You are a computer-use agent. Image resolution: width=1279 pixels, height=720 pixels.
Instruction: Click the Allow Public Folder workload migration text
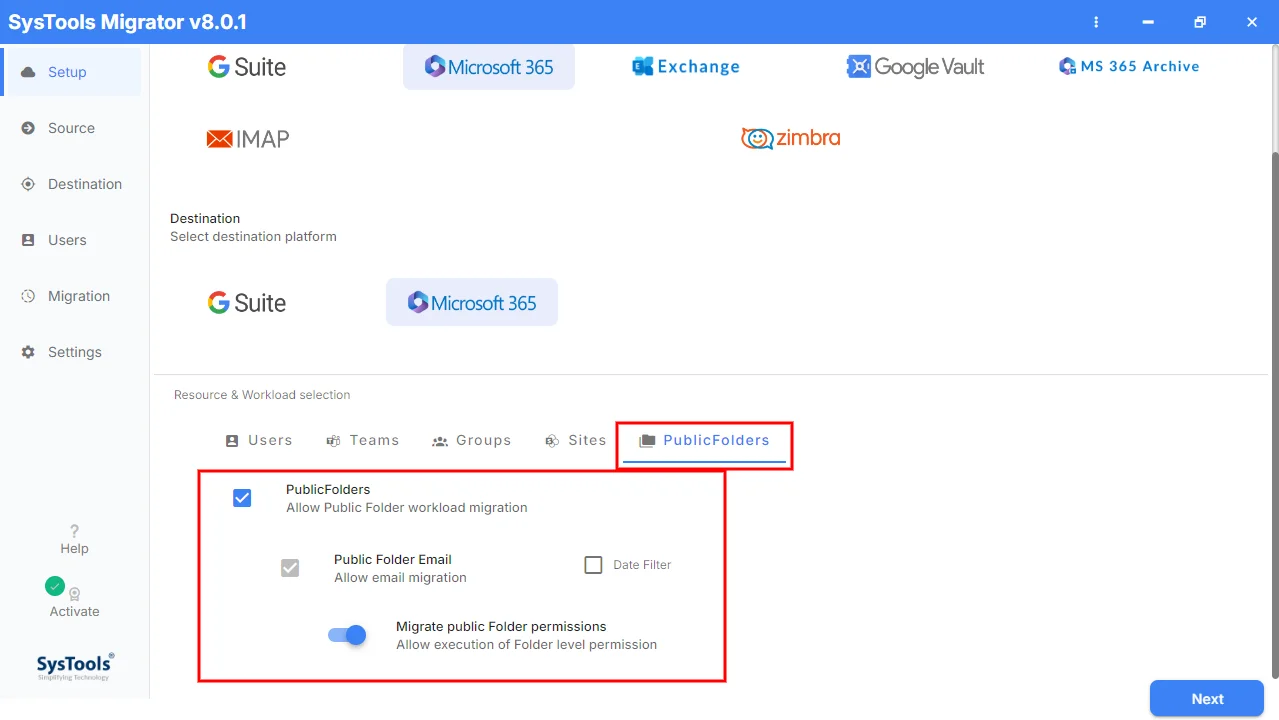click(x=407, y=508)
